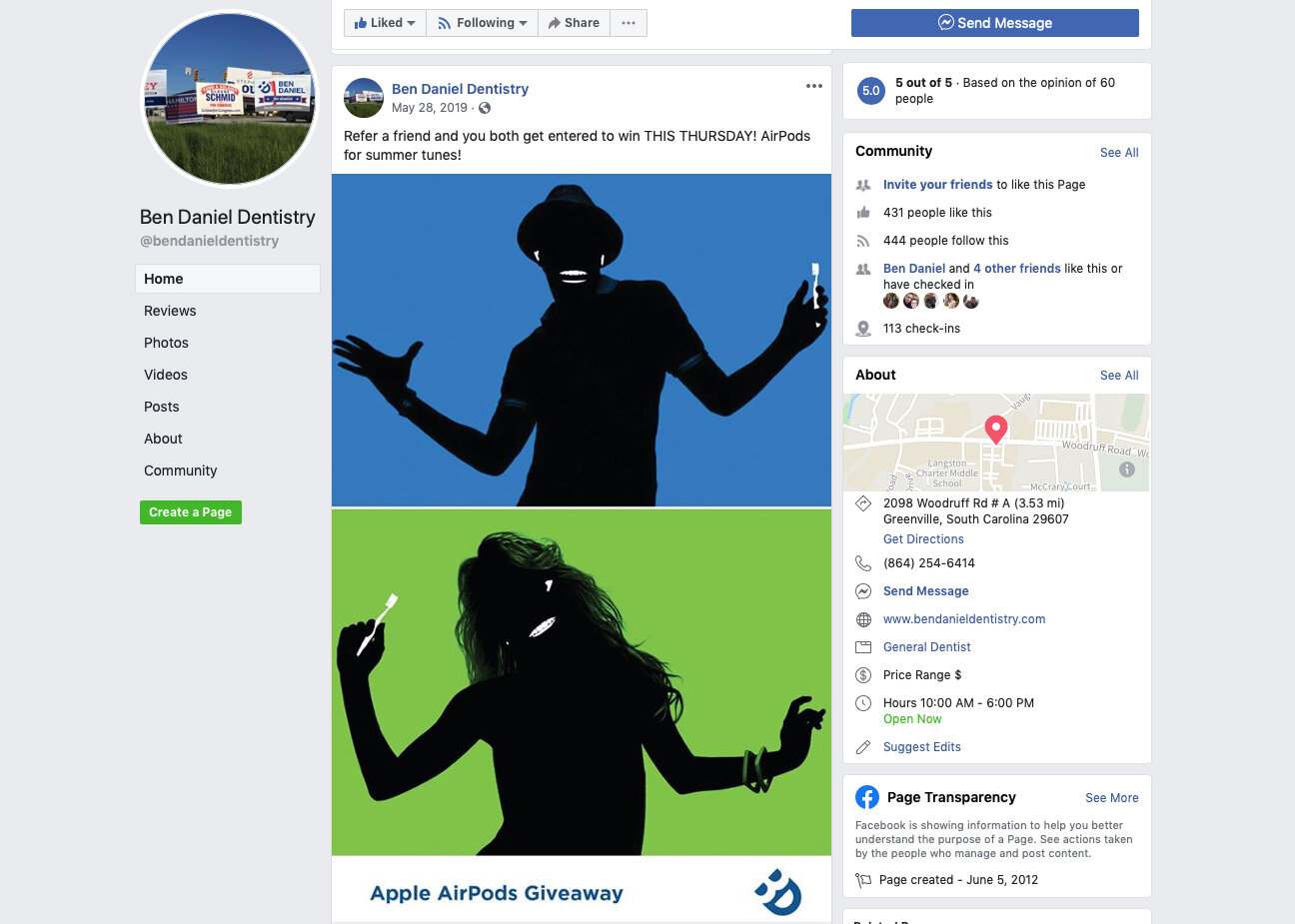Open the map thumbnail in About
Image resolution: width=1295 pixels, height=924 pixels.
coord(996,443)
